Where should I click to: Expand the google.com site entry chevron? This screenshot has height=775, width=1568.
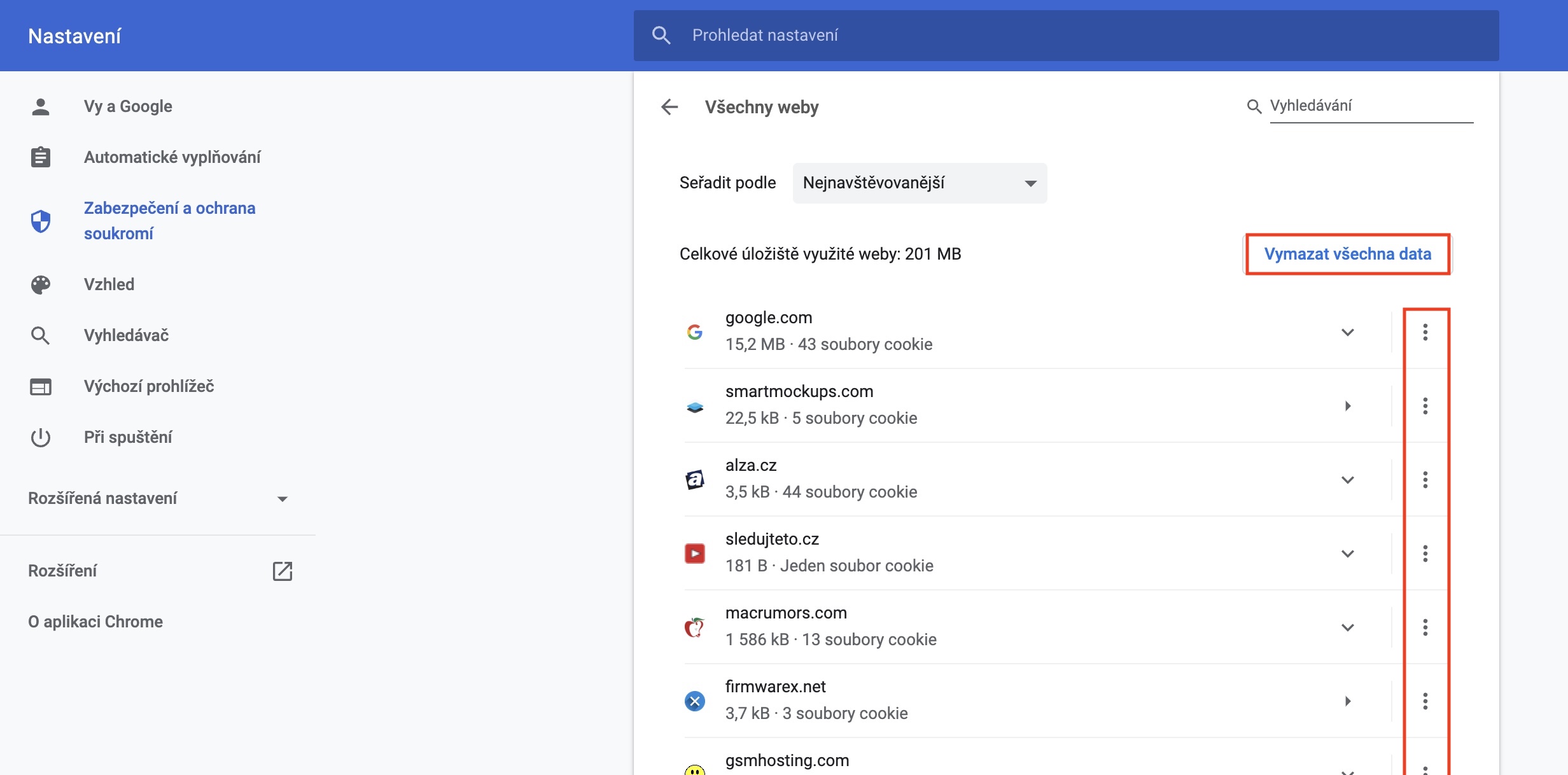click(1347, 332)
